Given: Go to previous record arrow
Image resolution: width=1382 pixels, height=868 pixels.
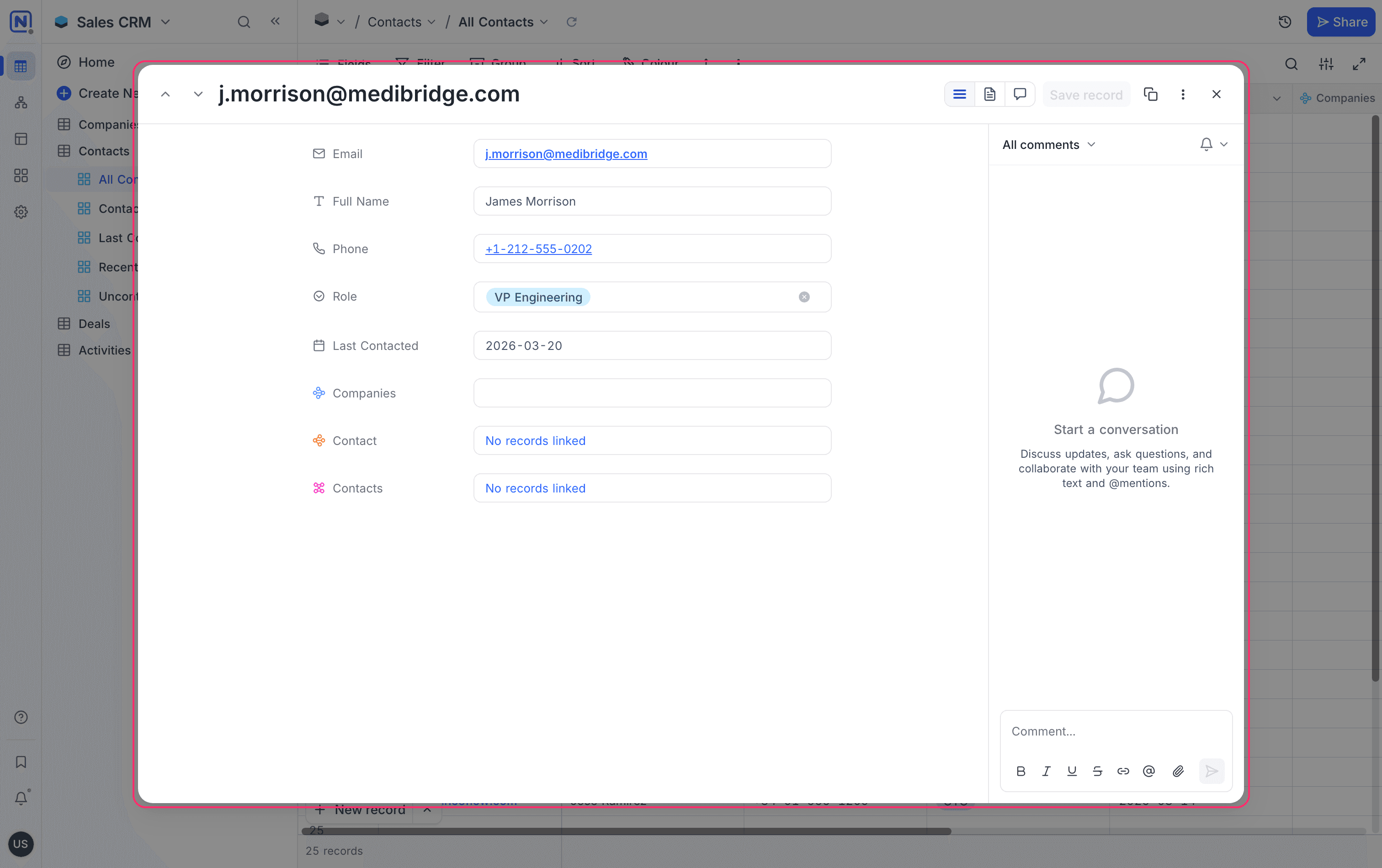Looking at the screenshot, I should pos(165,94).
